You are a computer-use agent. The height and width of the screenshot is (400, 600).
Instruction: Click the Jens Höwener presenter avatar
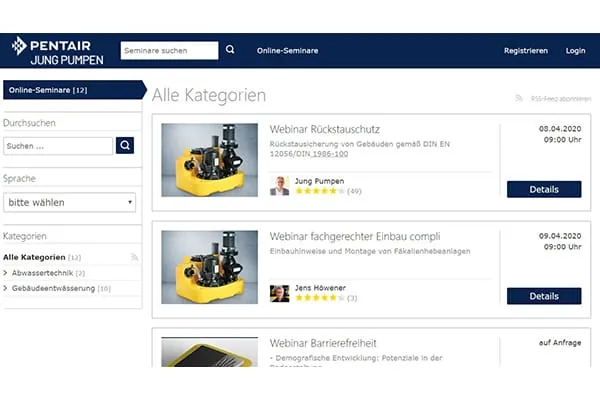pos(280,293)
